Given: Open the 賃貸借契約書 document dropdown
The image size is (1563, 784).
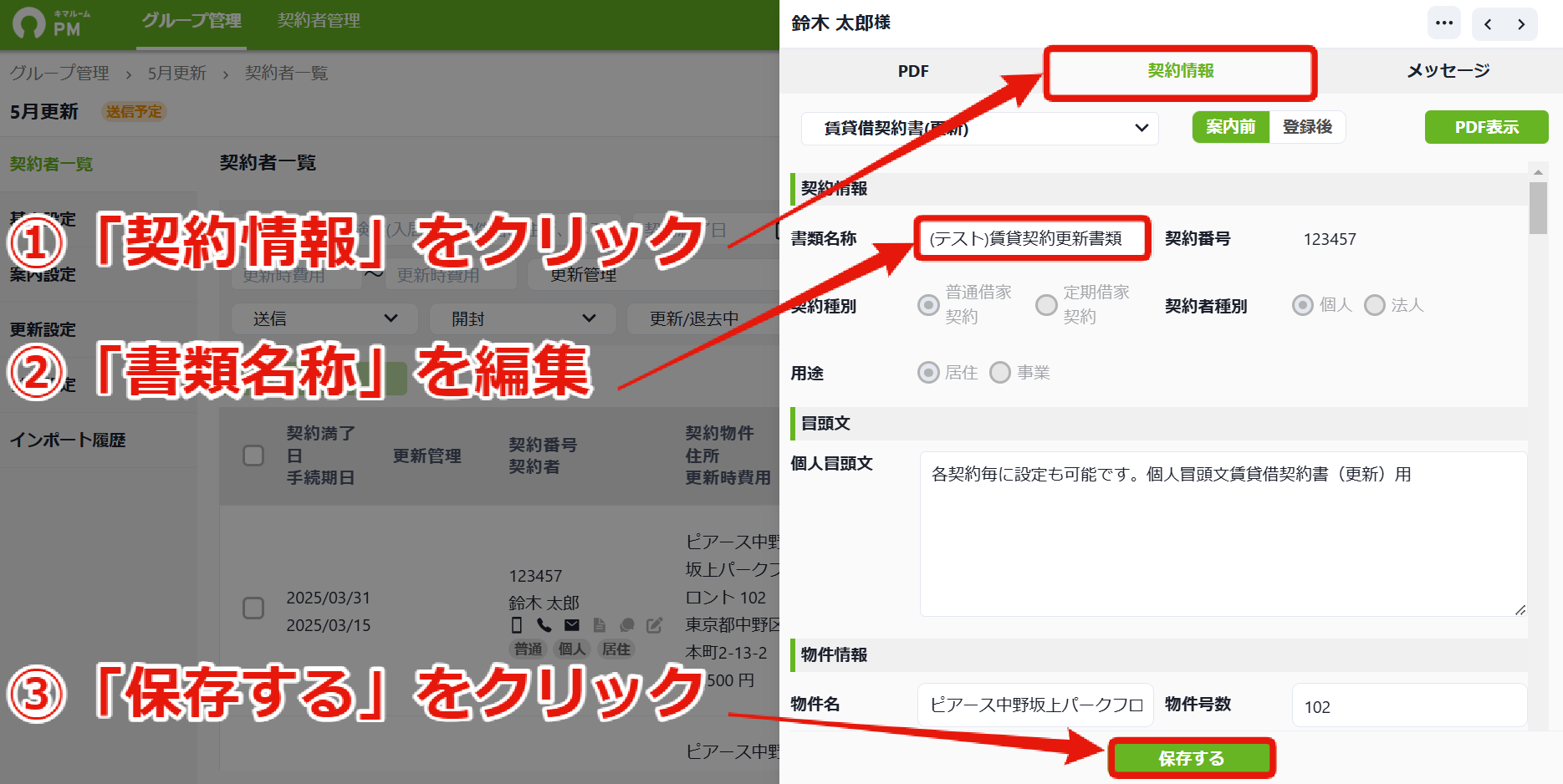Looking at the screenshot, I should [979, 128].
